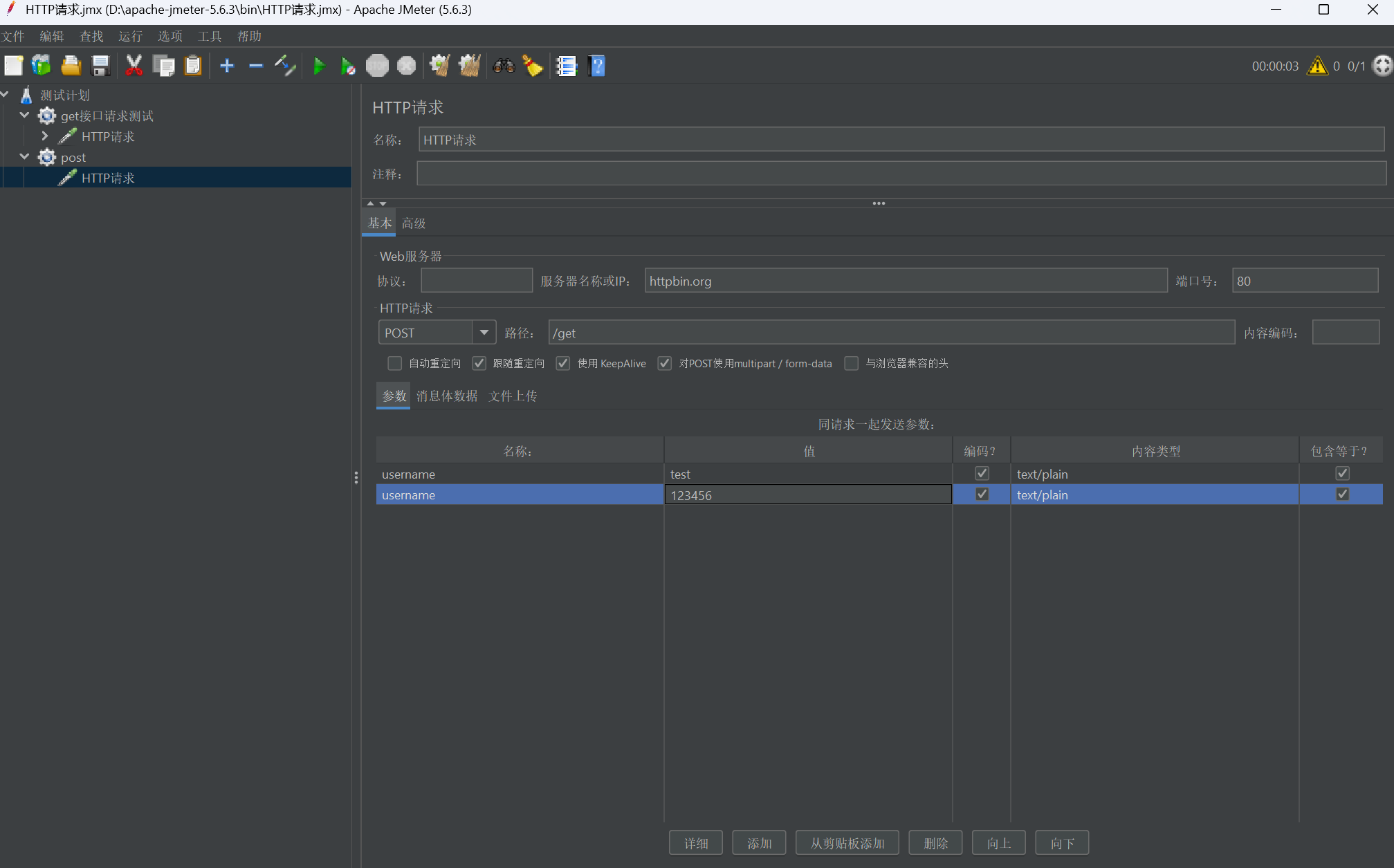Switch to the 消息体数据 tab

pos(447,396)
